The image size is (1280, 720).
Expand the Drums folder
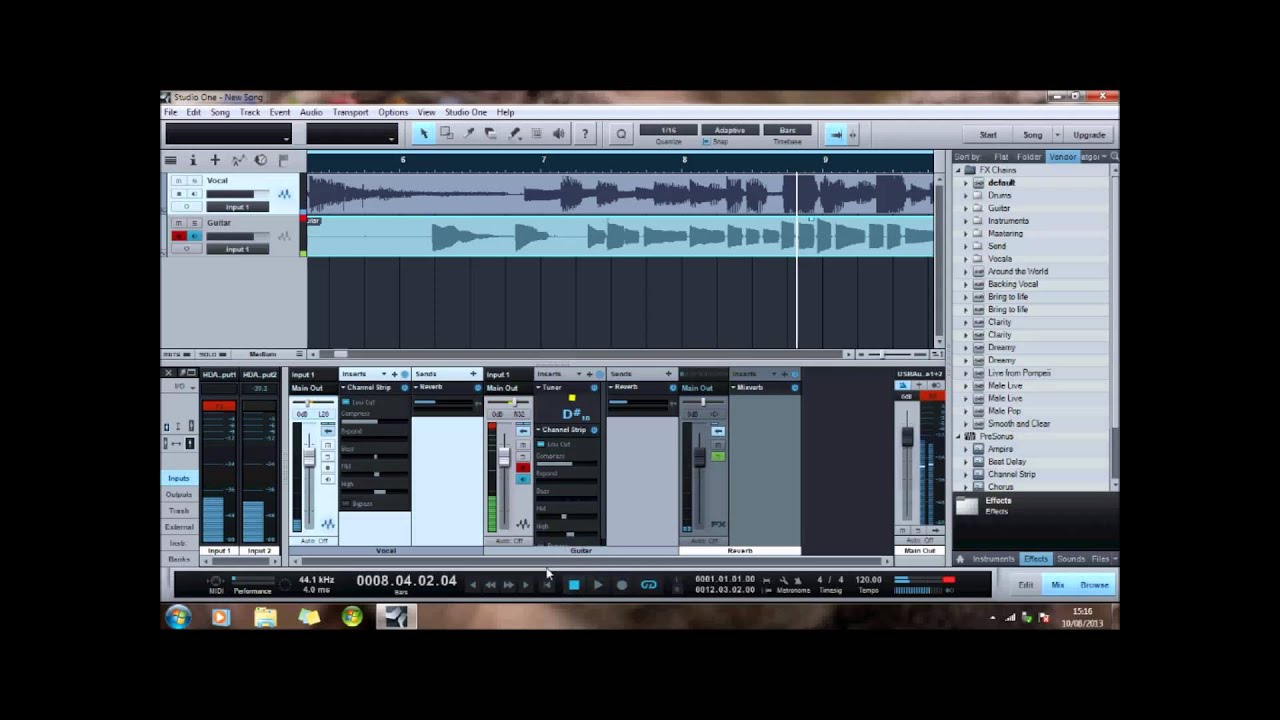[966, 196]
